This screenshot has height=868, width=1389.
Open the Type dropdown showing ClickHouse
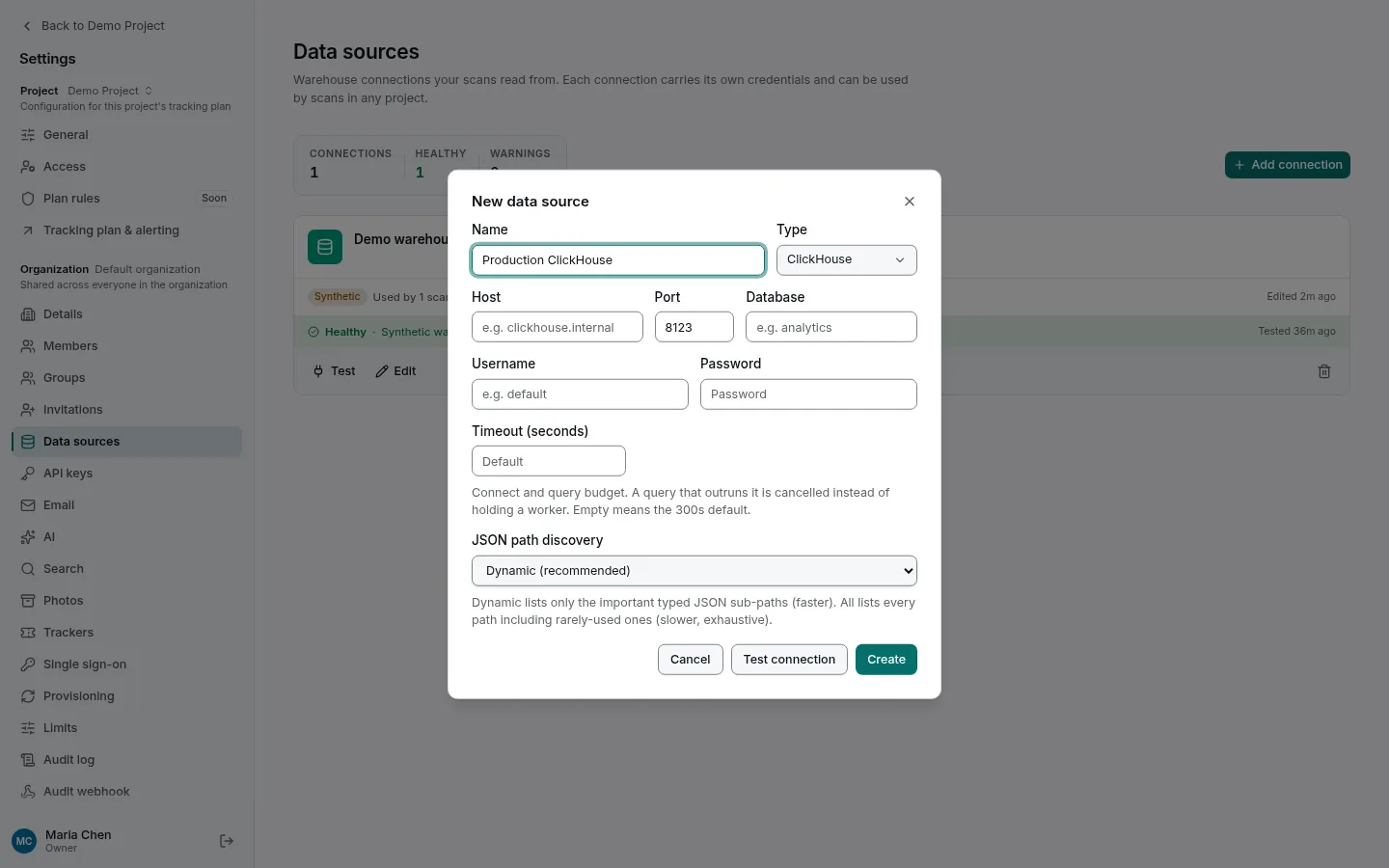click(x=847, y=259)
